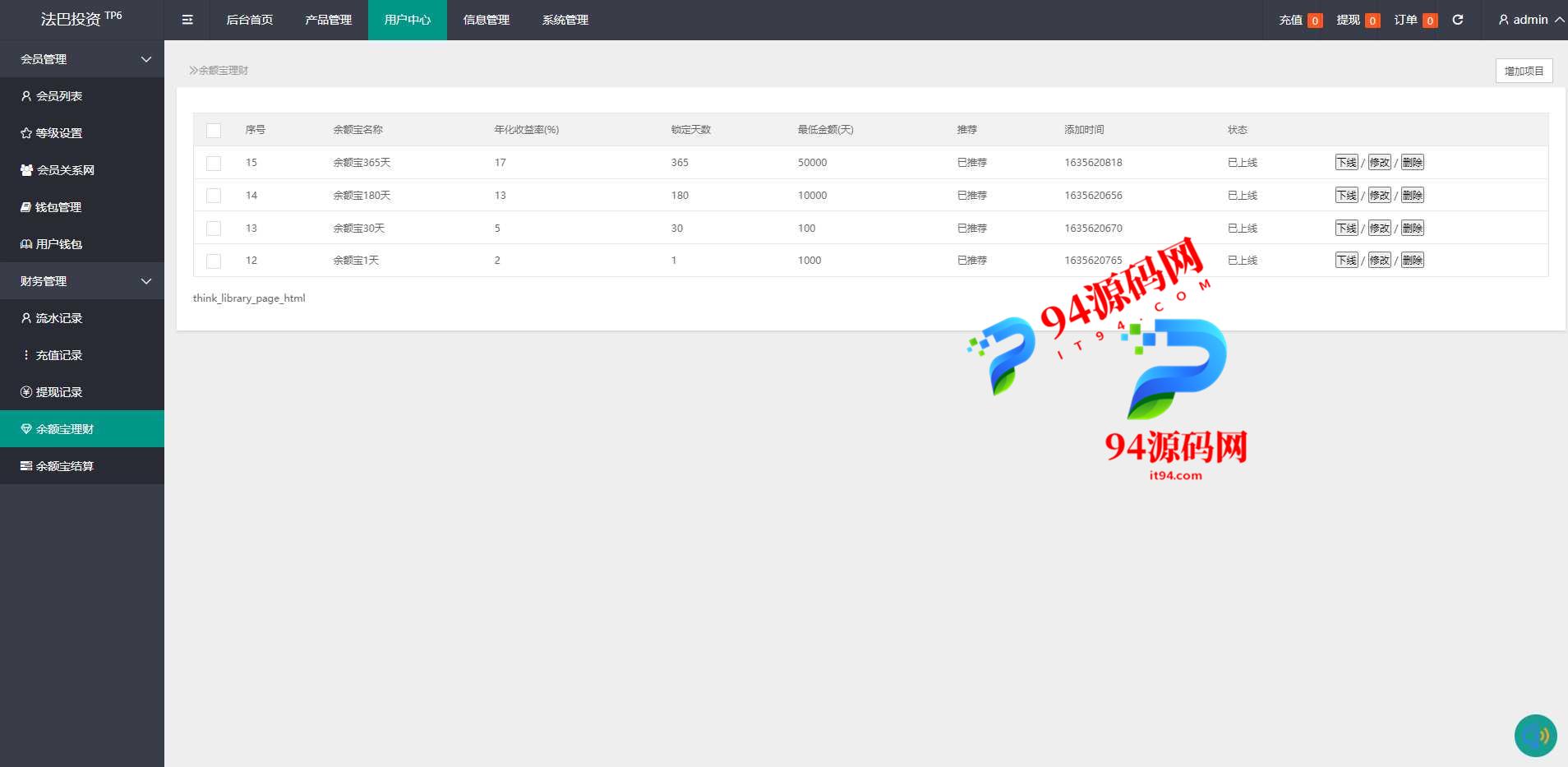This screenshot has width=1568, height=767.
Task: Click the 余额宝理财 diamond icon
Action: [26, 429]
